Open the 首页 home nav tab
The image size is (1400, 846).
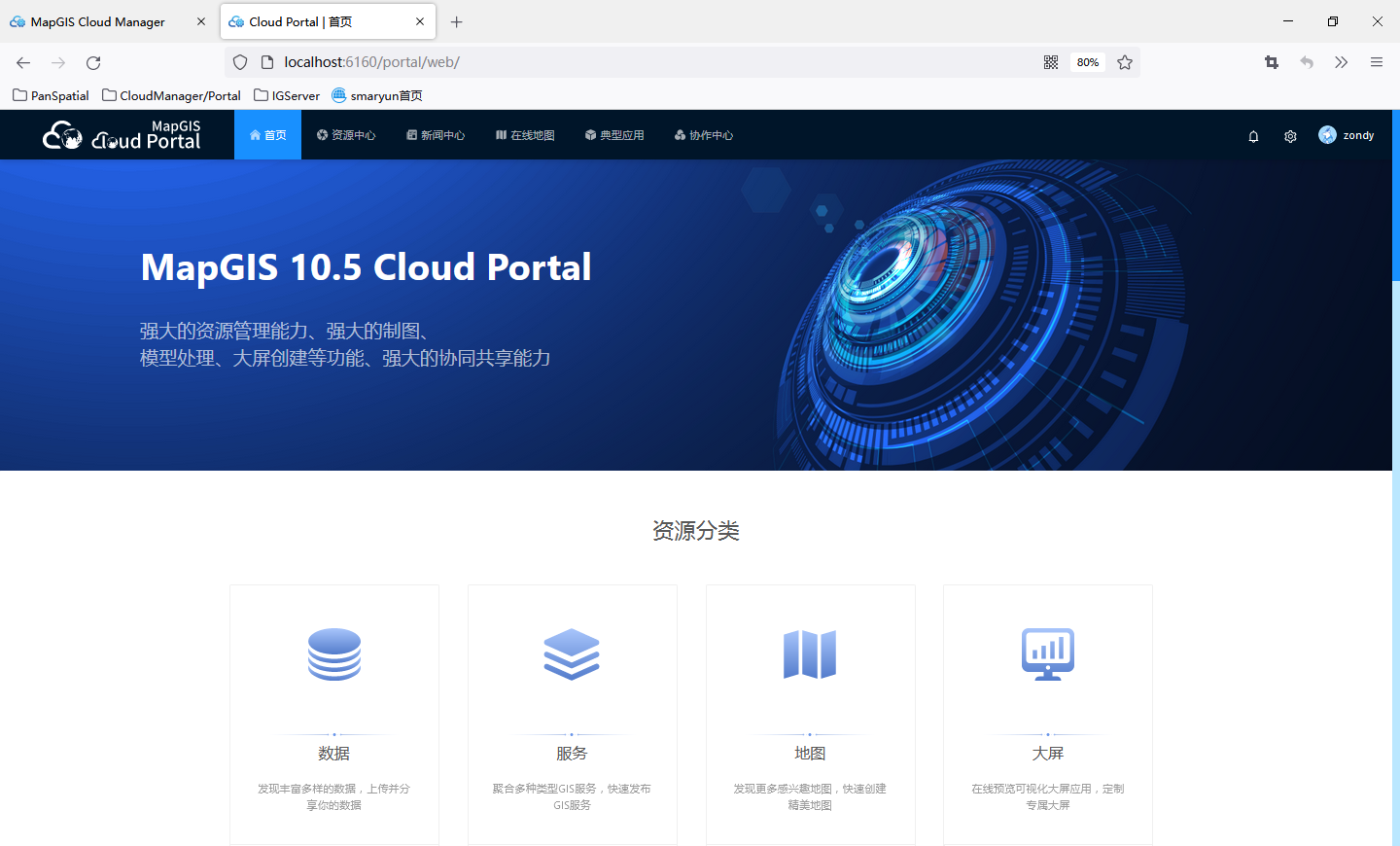tap(267, 135)
